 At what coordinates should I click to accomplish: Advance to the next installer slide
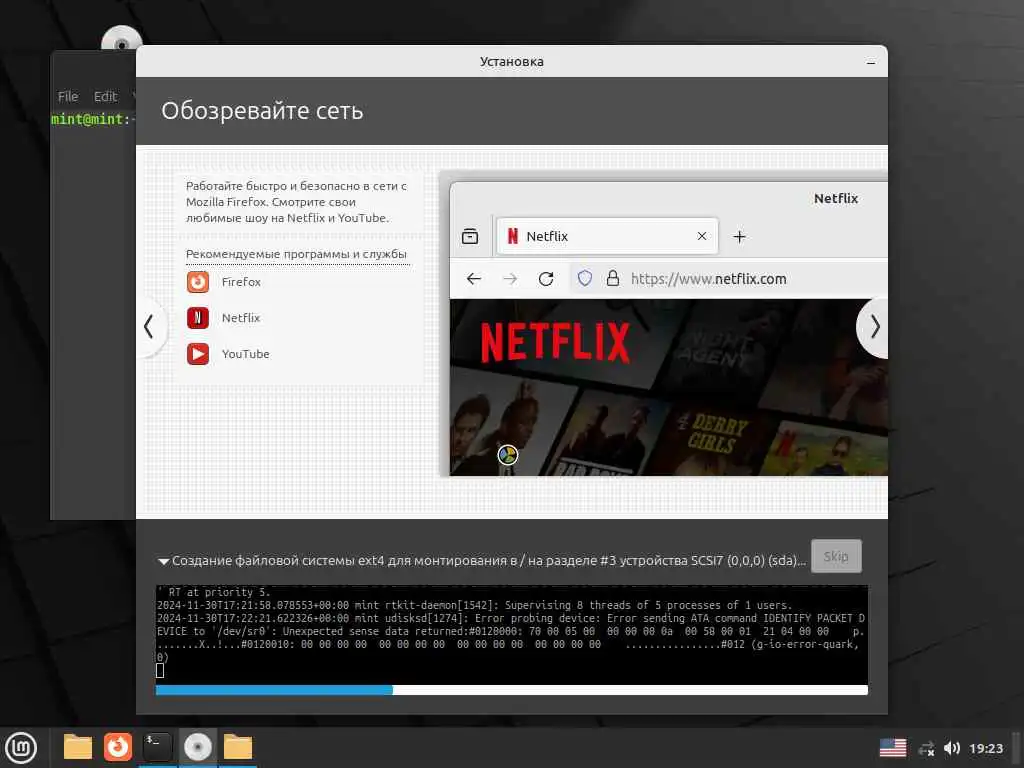874,327
